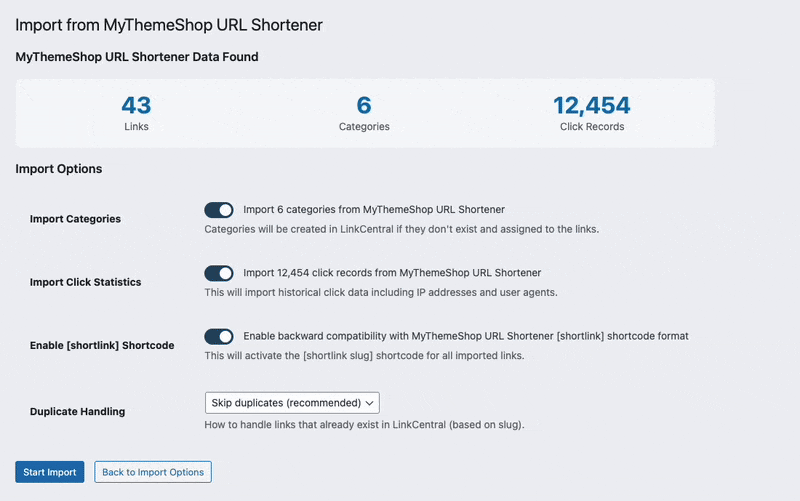800x501 pixels.
Task: Open the Skip duplicates dropdown
Action: (292, 403)
